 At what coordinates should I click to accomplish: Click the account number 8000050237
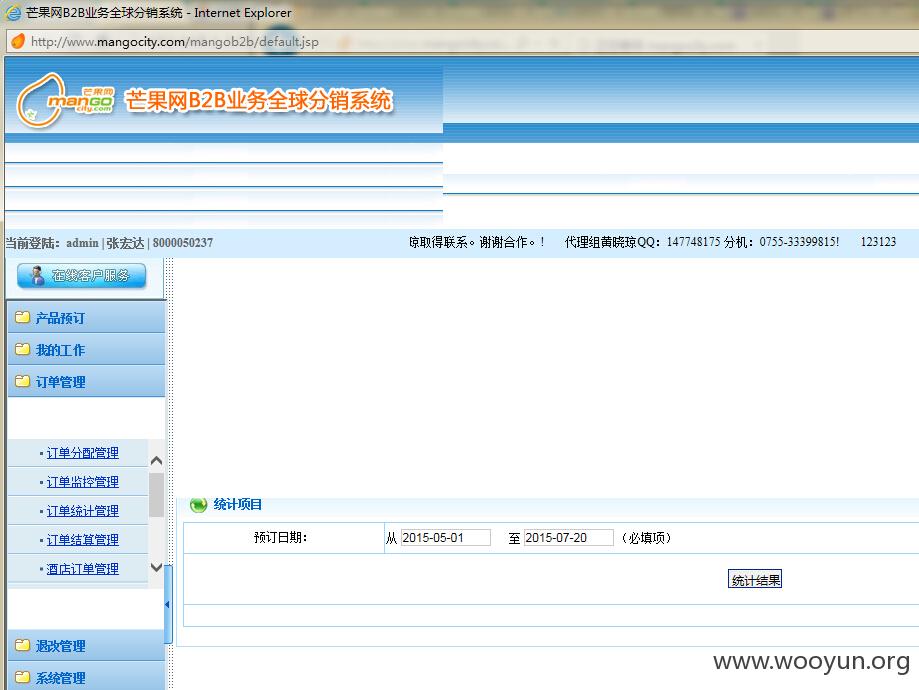pos(183,243)
